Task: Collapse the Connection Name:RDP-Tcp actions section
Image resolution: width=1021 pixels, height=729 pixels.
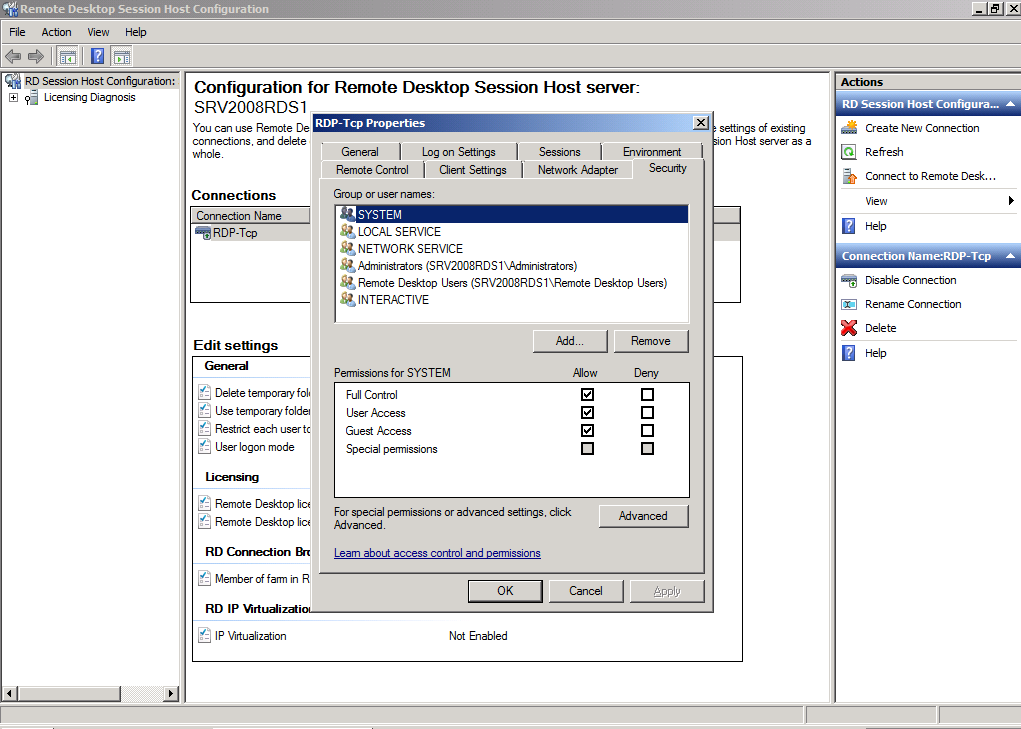Action: 1010,256
